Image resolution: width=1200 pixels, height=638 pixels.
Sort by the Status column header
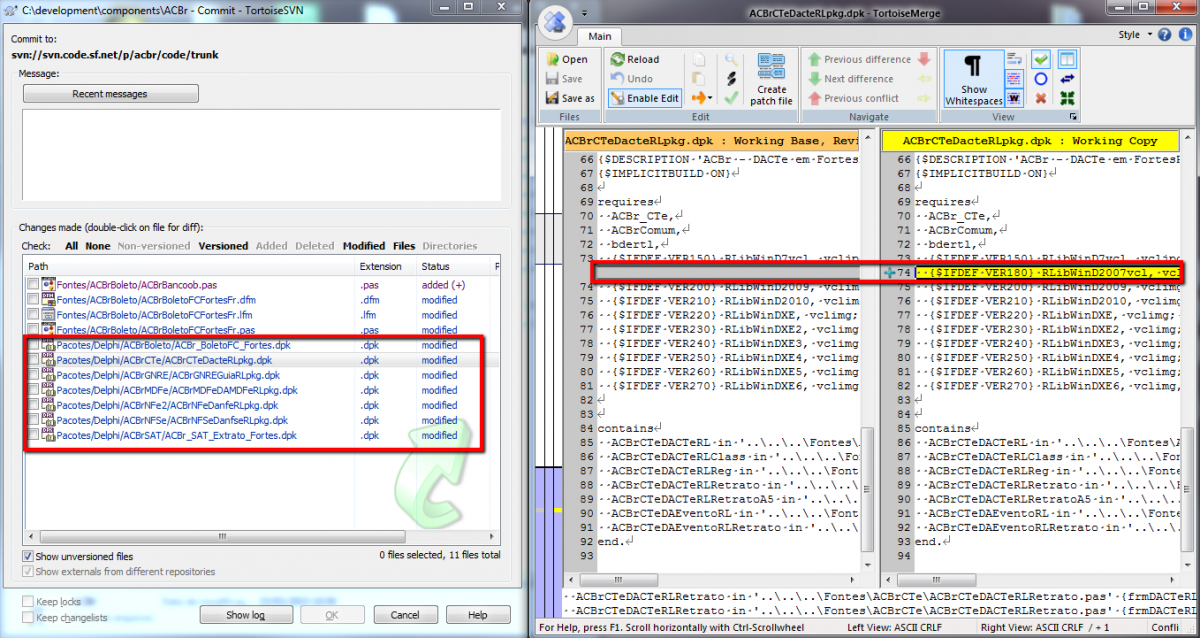pos(454,267)
